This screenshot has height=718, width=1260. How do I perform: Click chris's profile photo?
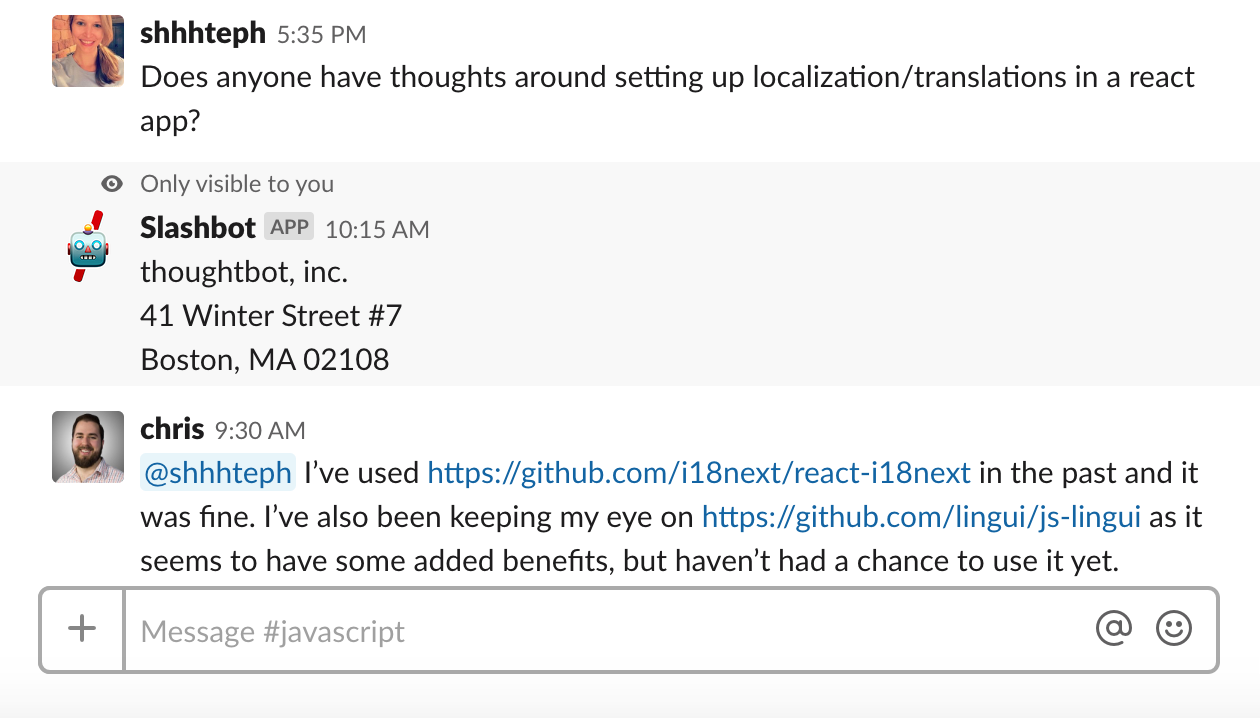click(88, 447)
